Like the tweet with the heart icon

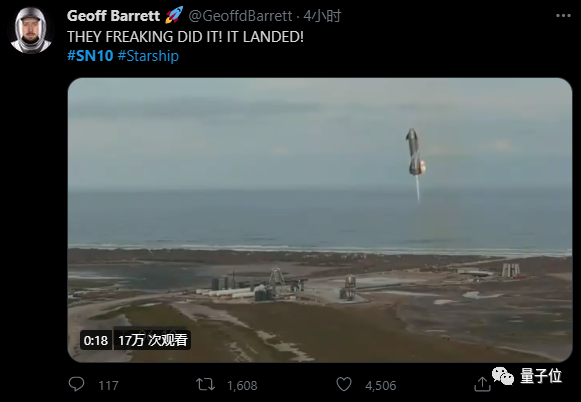(x=344, y=385)
